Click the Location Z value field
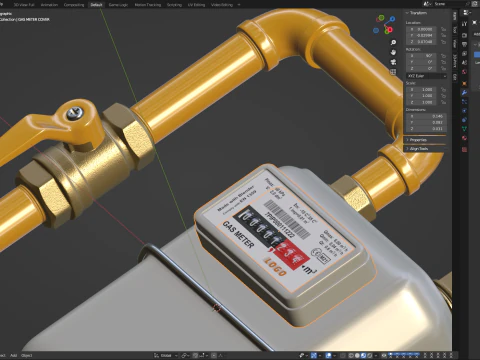Screen dimensions: 480x360 click(x=421, y=42)
